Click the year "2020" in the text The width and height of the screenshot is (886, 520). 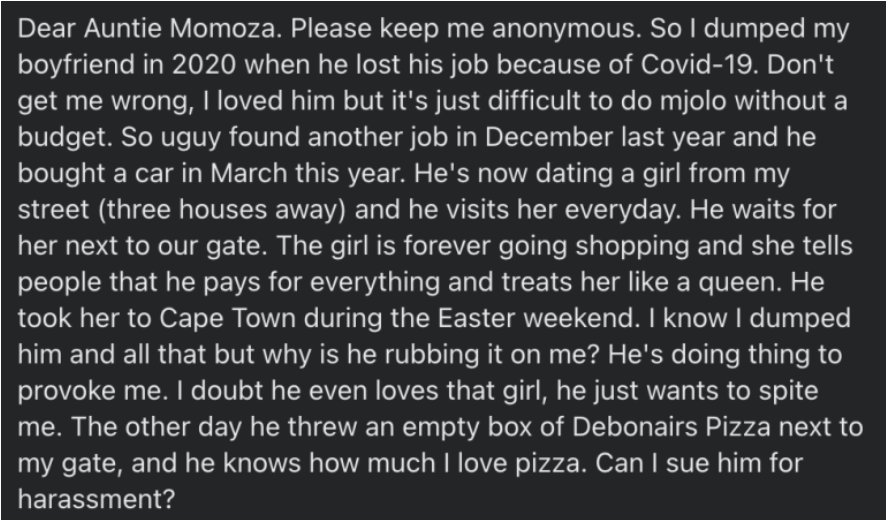[x=204, y=65]
